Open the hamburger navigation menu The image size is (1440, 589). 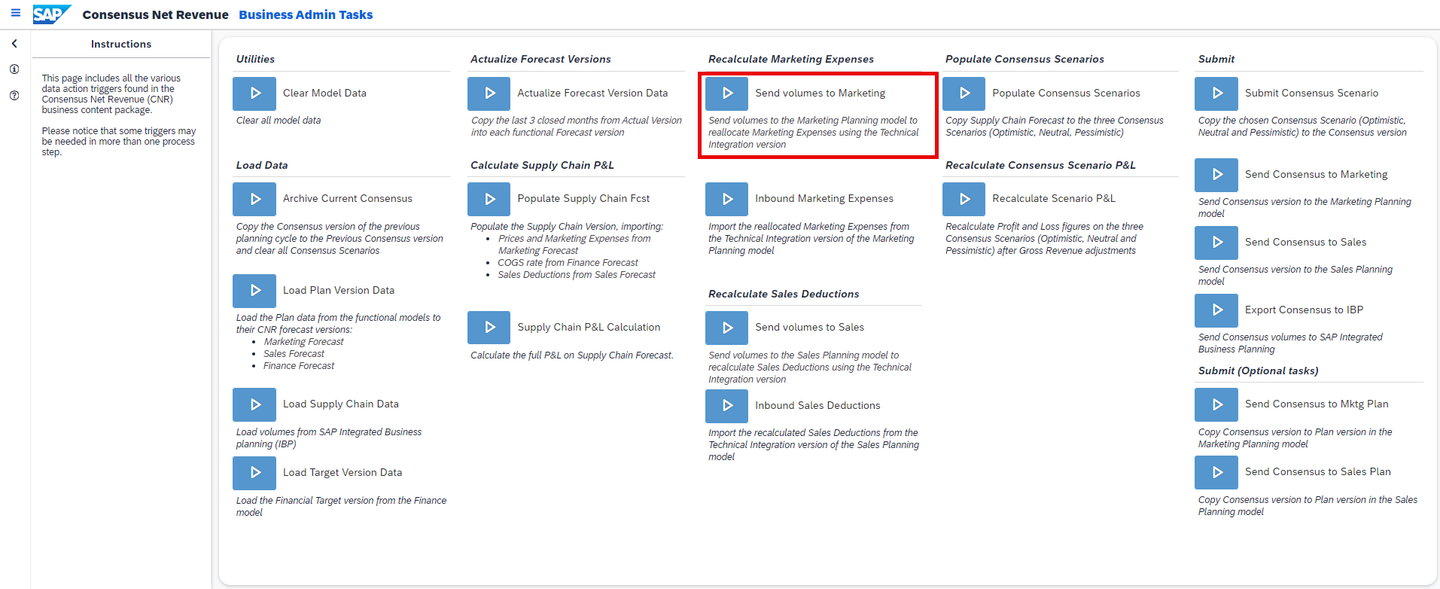click(15, 14)
